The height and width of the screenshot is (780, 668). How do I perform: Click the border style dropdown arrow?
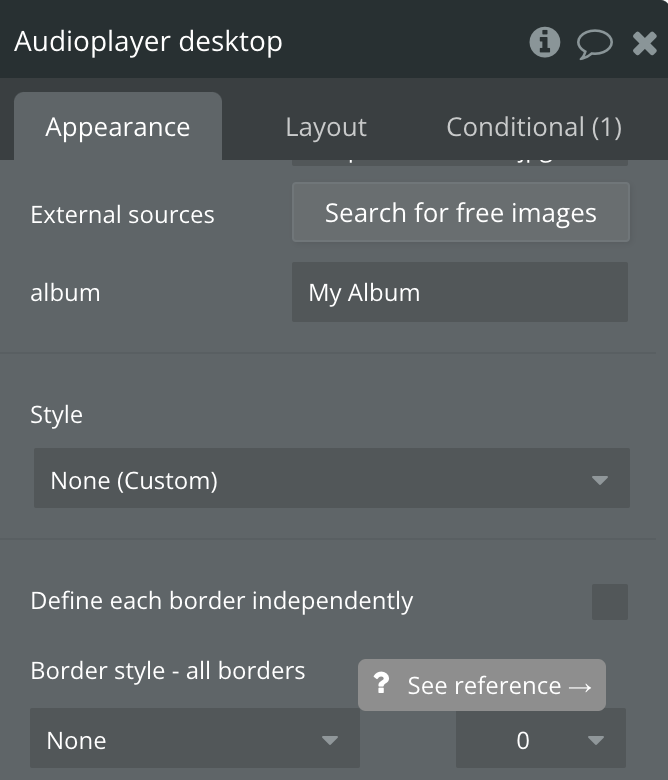(x=330, y=740)
